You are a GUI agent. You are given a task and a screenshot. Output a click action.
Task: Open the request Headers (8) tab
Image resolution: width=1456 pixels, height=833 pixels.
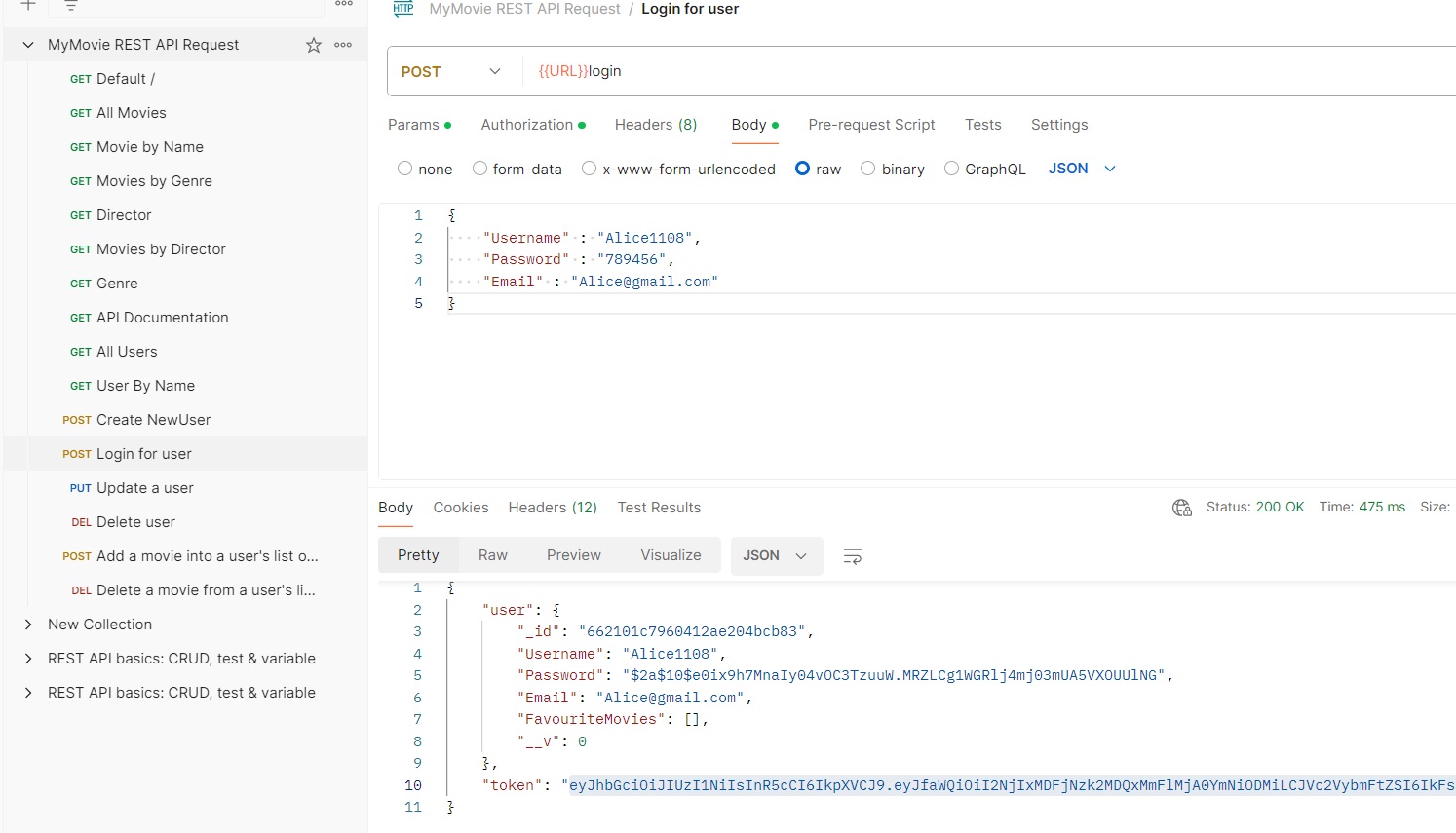pyautogui.click(x=656, y=125)
